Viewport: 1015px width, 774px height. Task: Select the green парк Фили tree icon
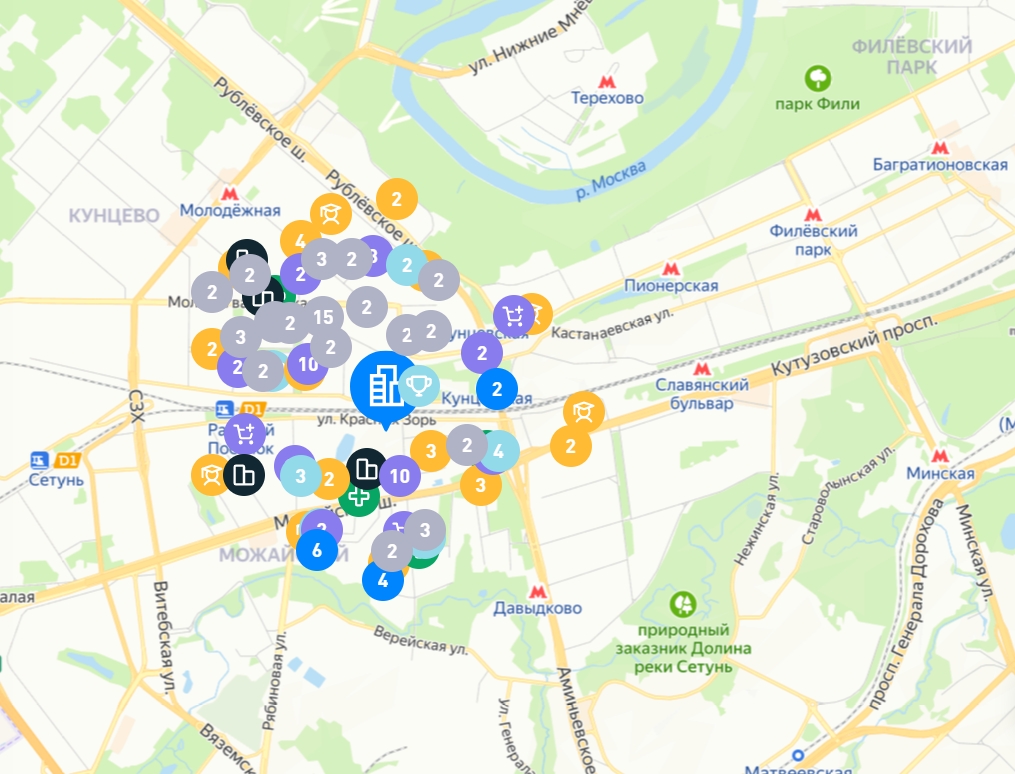coord(818,79)
